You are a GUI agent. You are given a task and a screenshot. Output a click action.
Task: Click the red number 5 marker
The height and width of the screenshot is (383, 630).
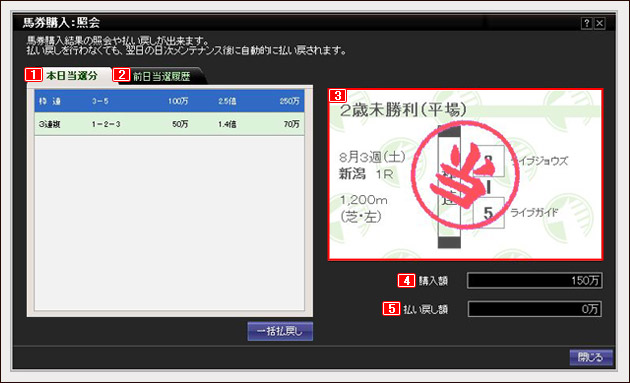click(391, 309)
